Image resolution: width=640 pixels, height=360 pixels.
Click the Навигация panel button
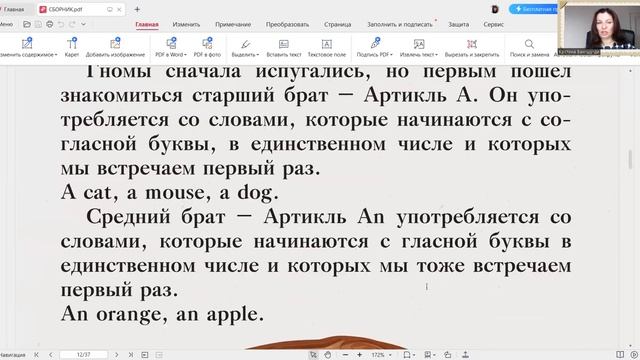click(13, 355)
